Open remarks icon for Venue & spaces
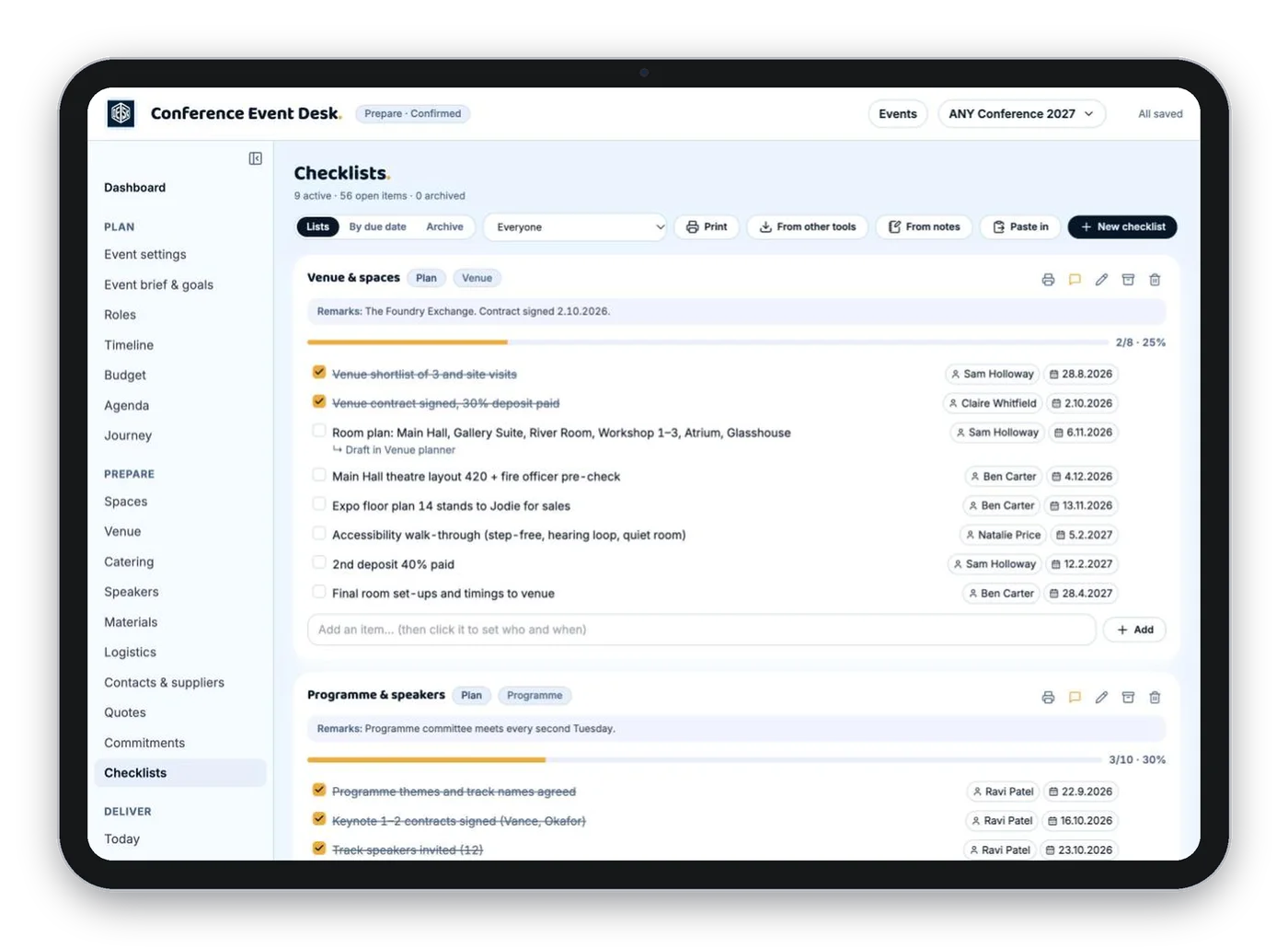Screen dimensions: 1288x948 click(x=1075, y=280)
